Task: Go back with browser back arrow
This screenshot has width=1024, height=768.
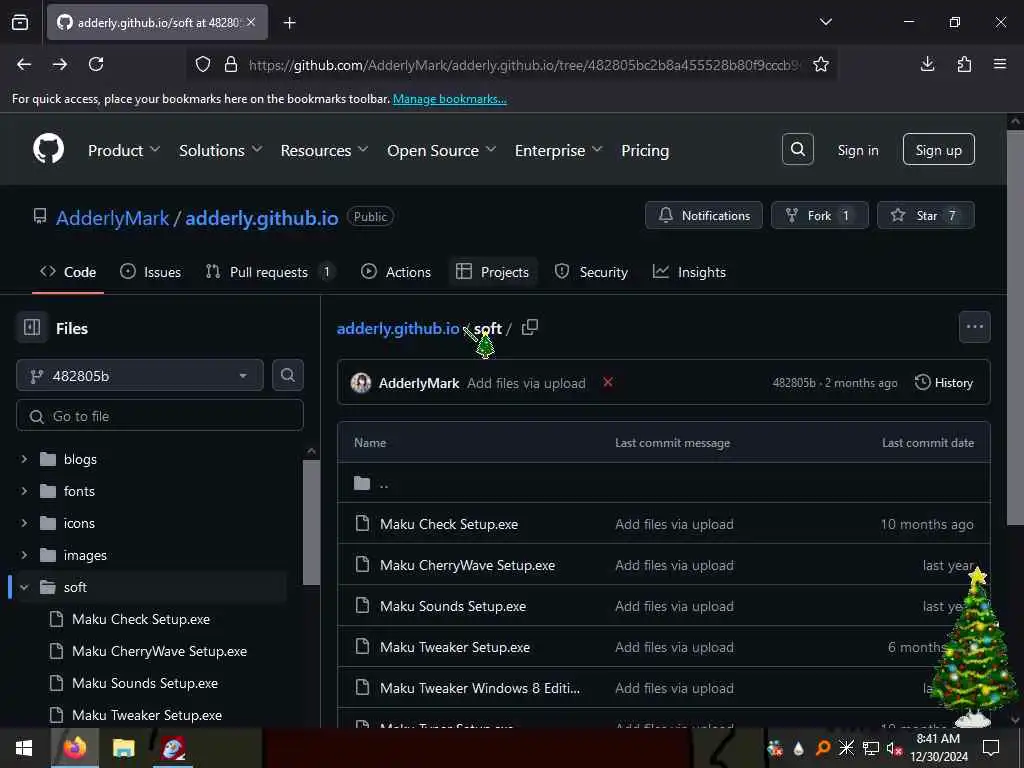Action: pyautogui.click(x=24, y=64)
